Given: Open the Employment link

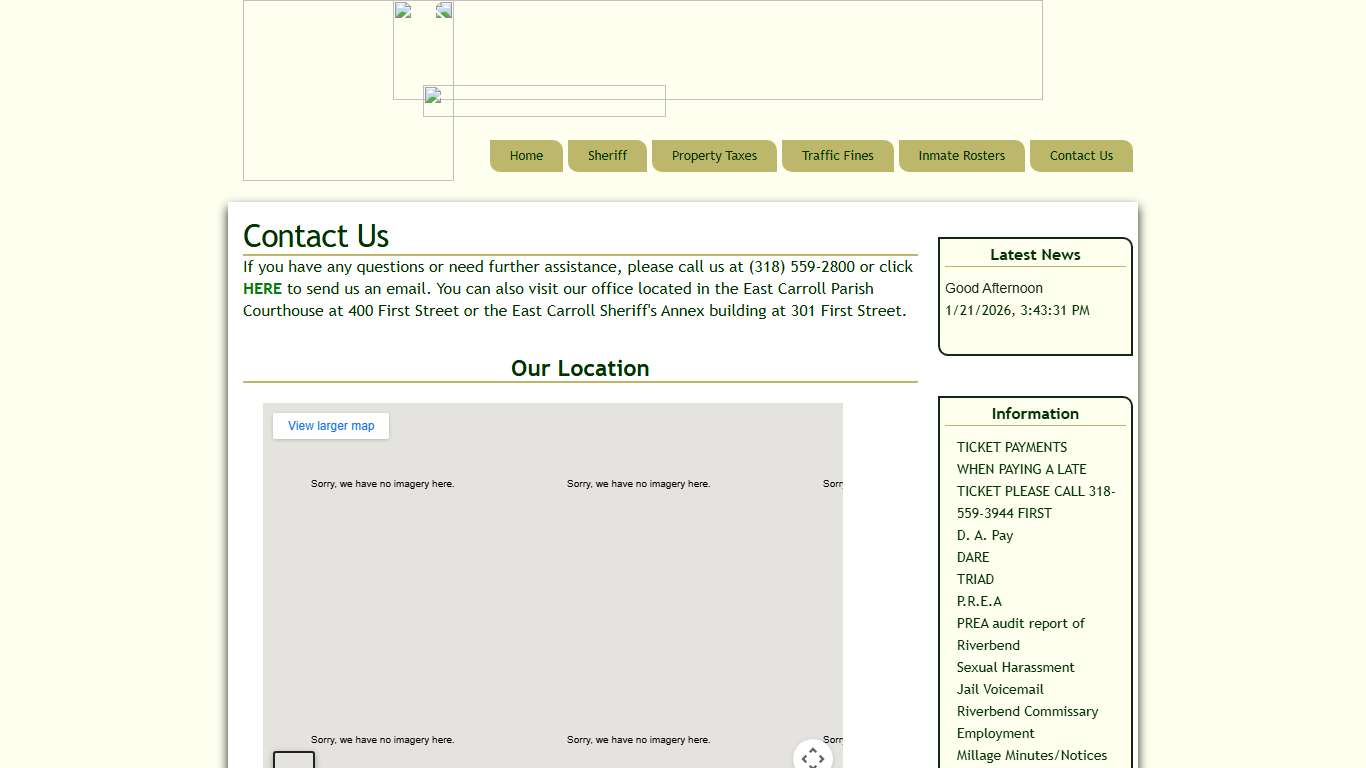Looking at the screenshot, I should pyautogui.click(x=995, y=733).
